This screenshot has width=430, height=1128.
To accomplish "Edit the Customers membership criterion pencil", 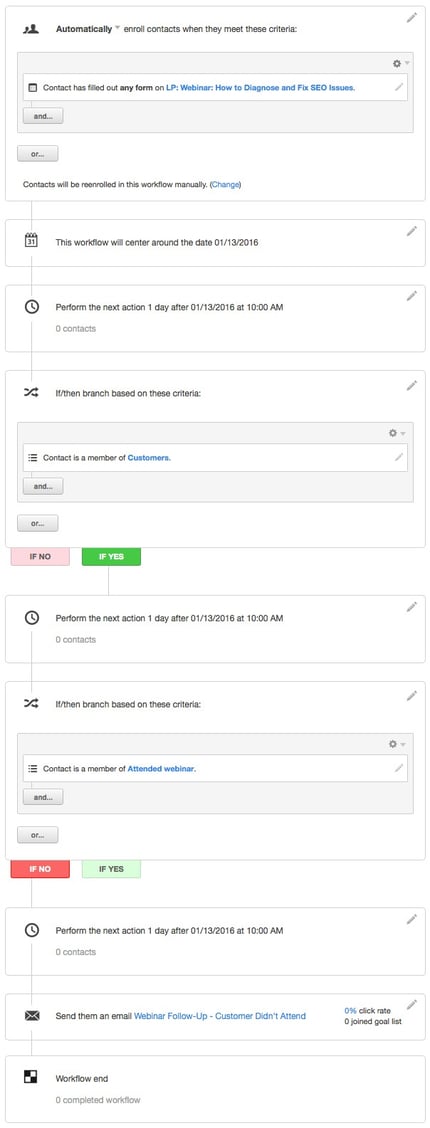I will coord(399,457).
